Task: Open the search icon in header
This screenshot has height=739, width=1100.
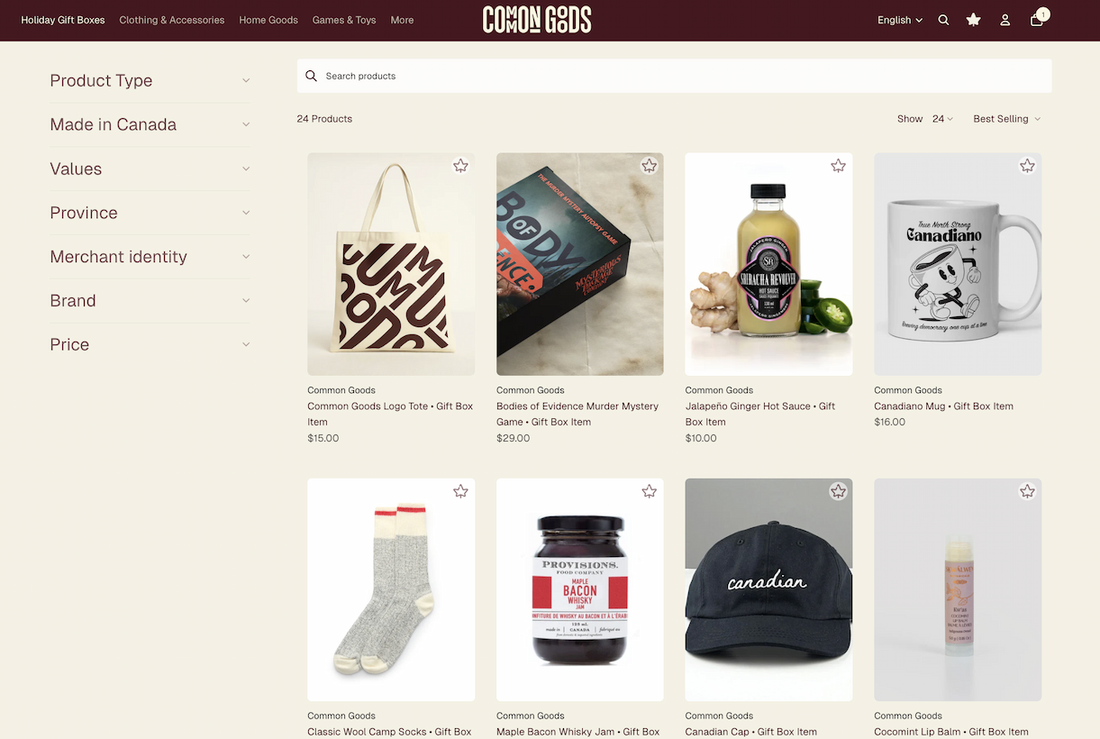Action: click(944, 20)
